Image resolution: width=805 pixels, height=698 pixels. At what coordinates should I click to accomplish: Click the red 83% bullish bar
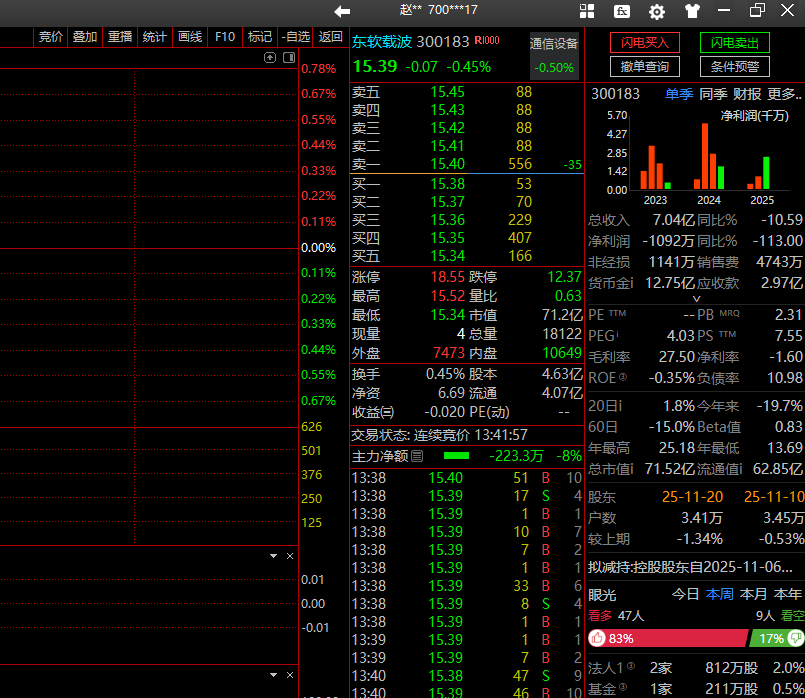[x=667, y=638]
